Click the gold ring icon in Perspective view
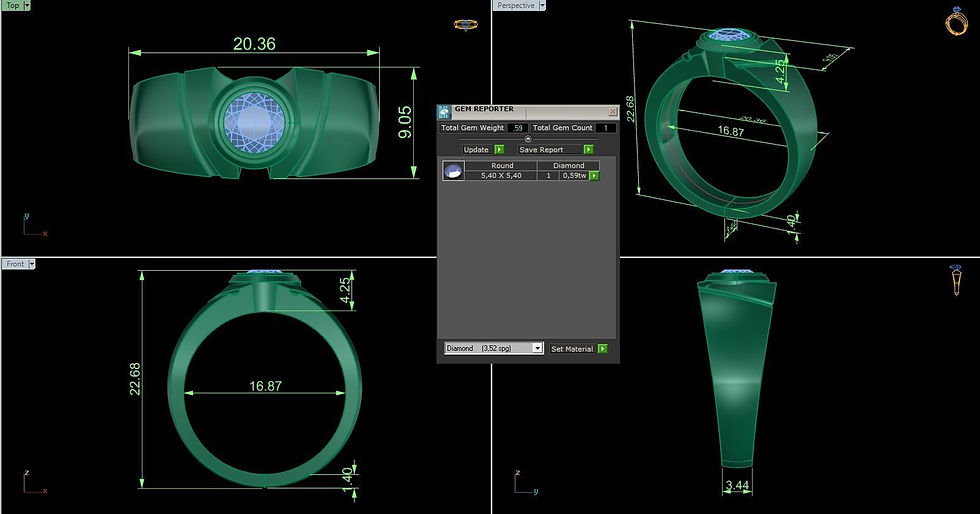 coord(956,21)
